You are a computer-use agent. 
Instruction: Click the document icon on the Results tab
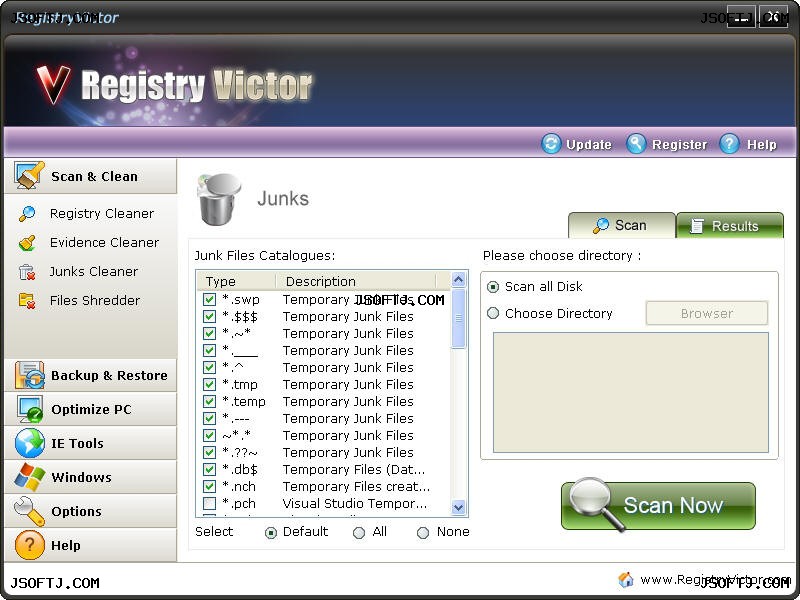point(697,226)
